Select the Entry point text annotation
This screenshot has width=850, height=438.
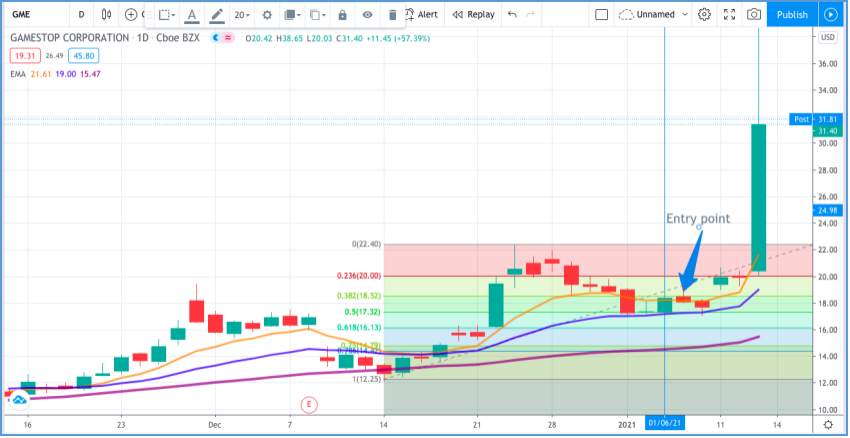pos(698,219)
